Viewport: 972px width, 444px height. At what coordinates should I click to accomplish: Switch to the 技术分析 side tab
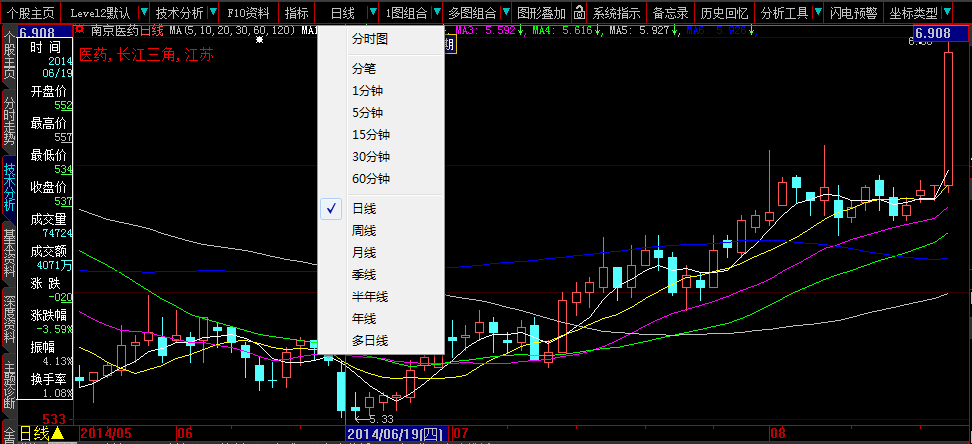9,186
